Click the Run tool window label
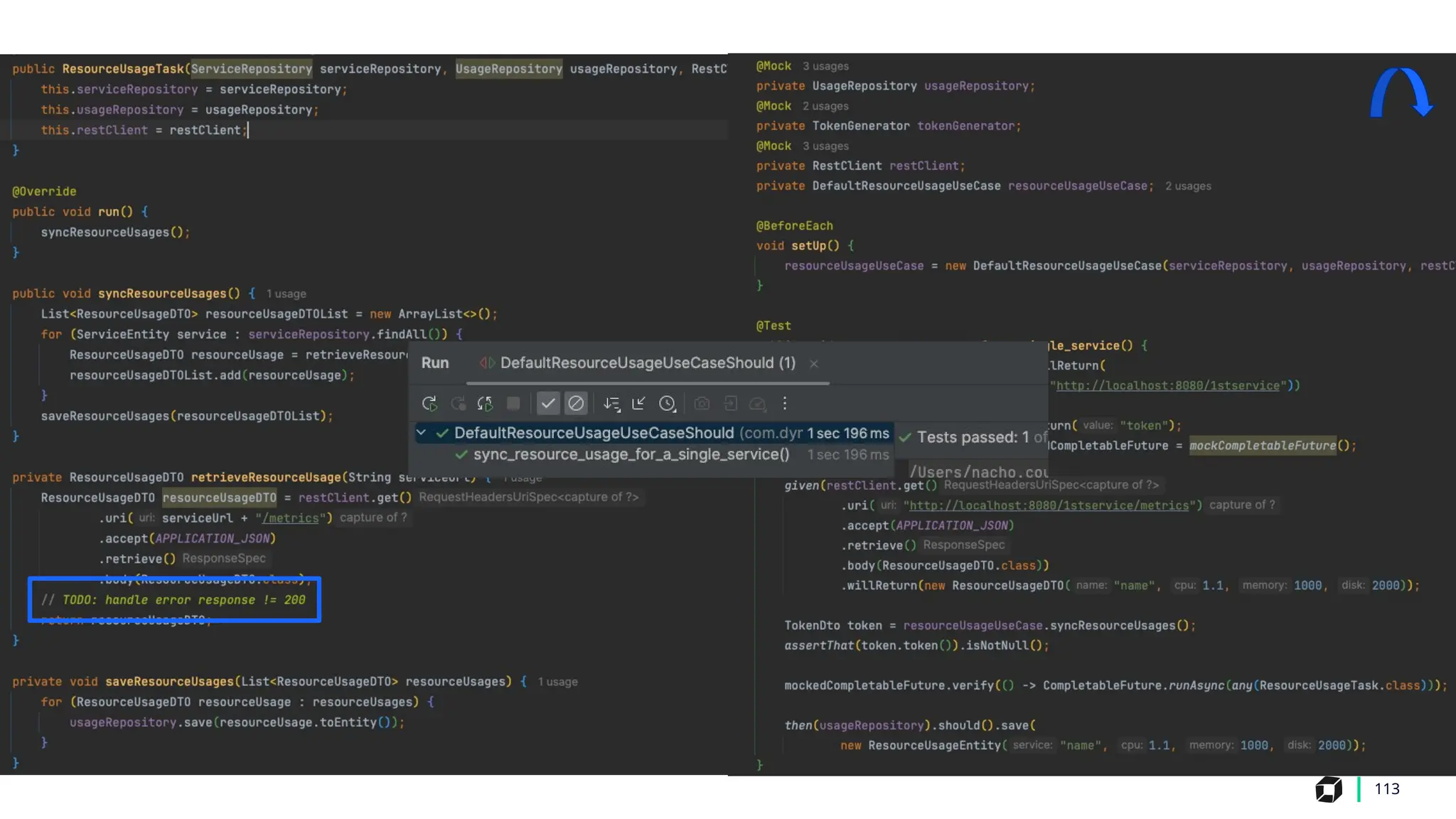Screen dimensions: 1456x819 tap(434, 363)
